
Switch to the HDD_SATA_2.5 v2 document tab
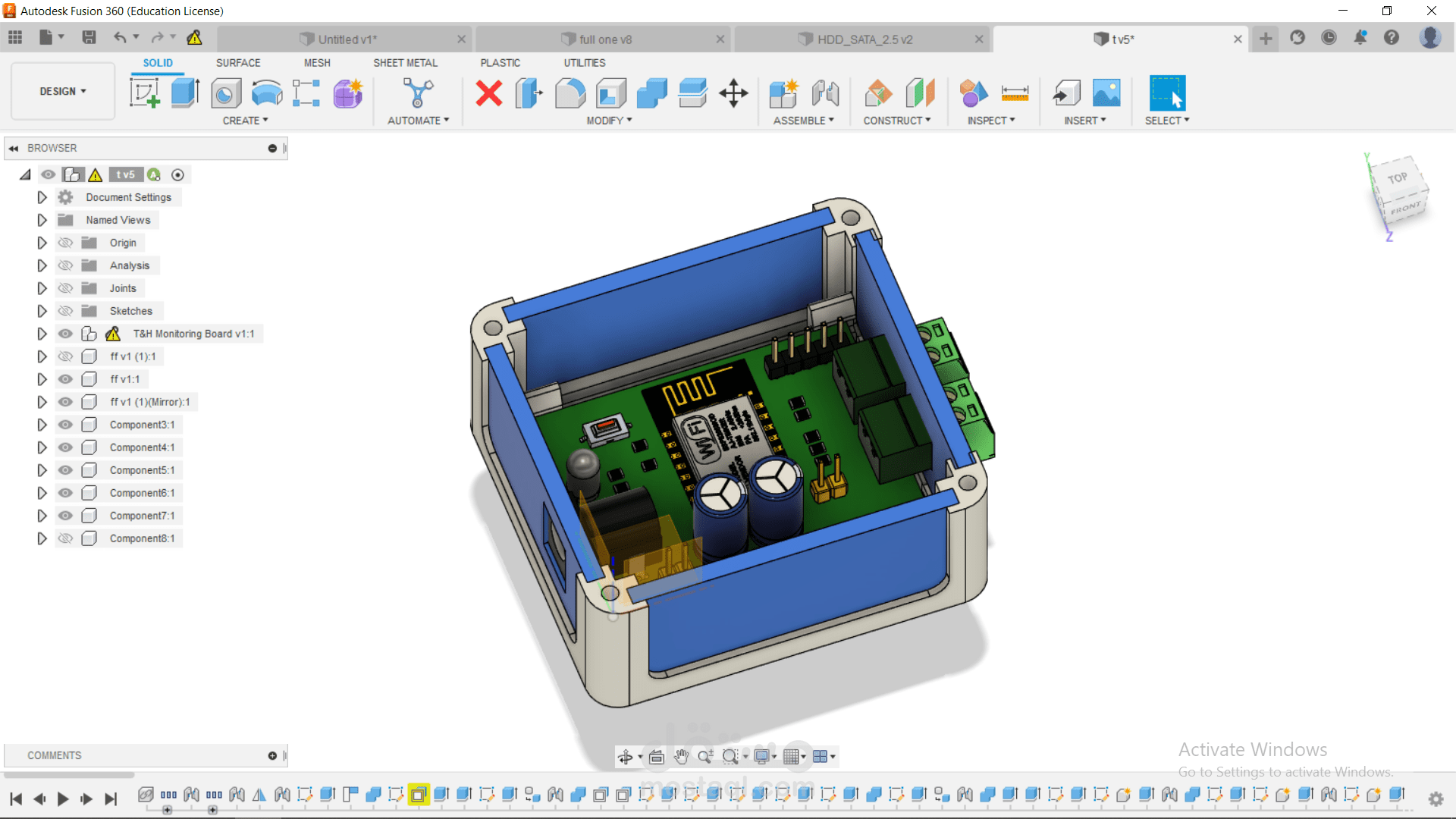pos(864,39)
